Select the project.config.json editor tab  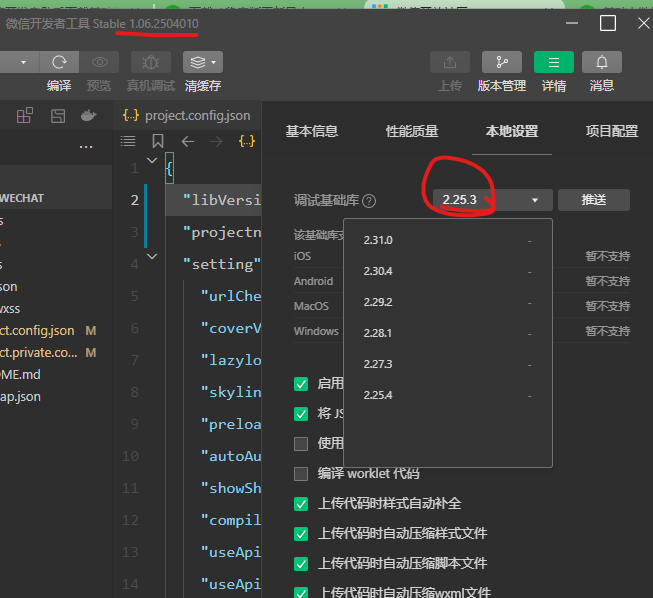click(187, 115)
